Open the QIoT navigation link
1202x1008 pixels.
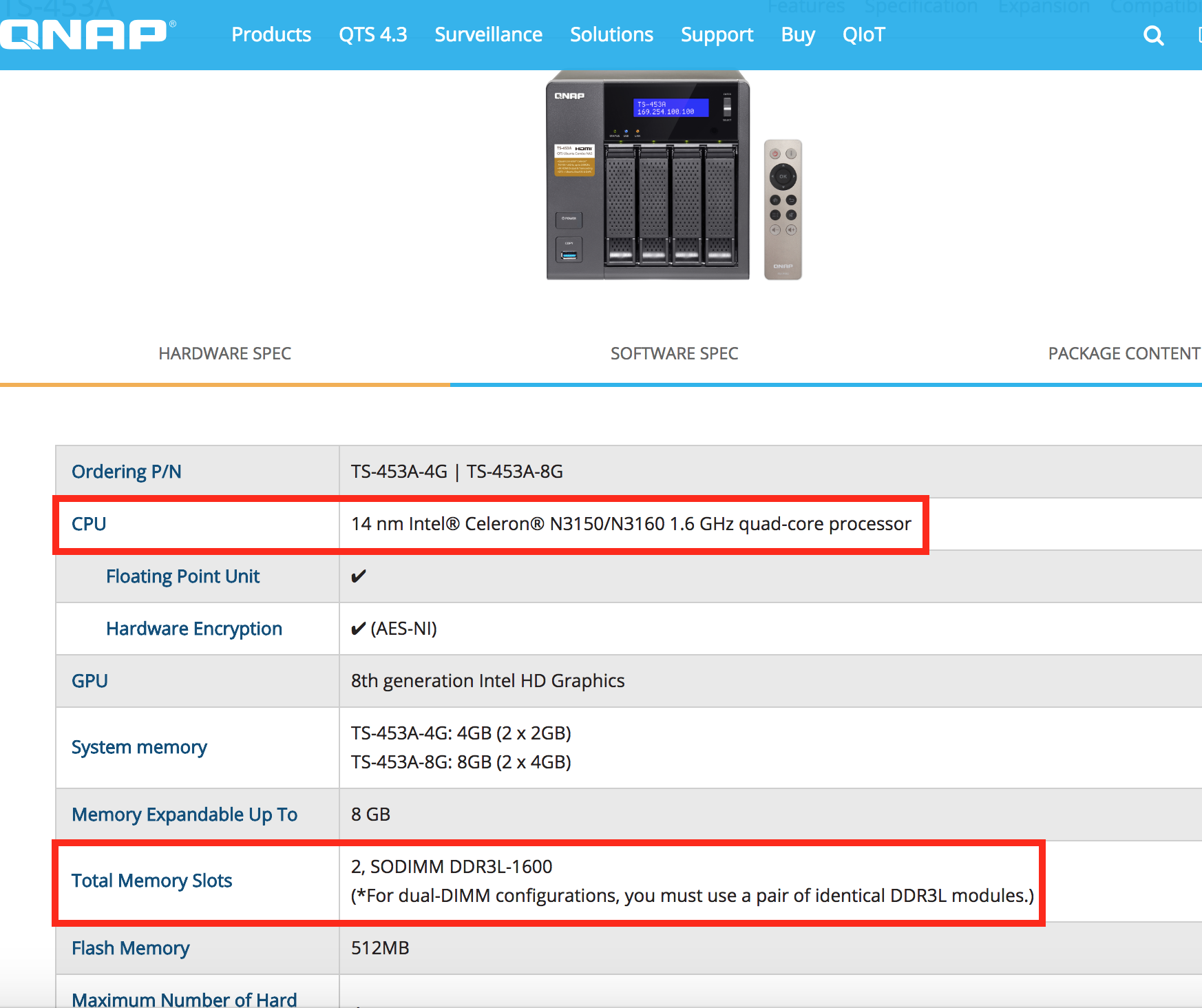click(x=863, y=34)
